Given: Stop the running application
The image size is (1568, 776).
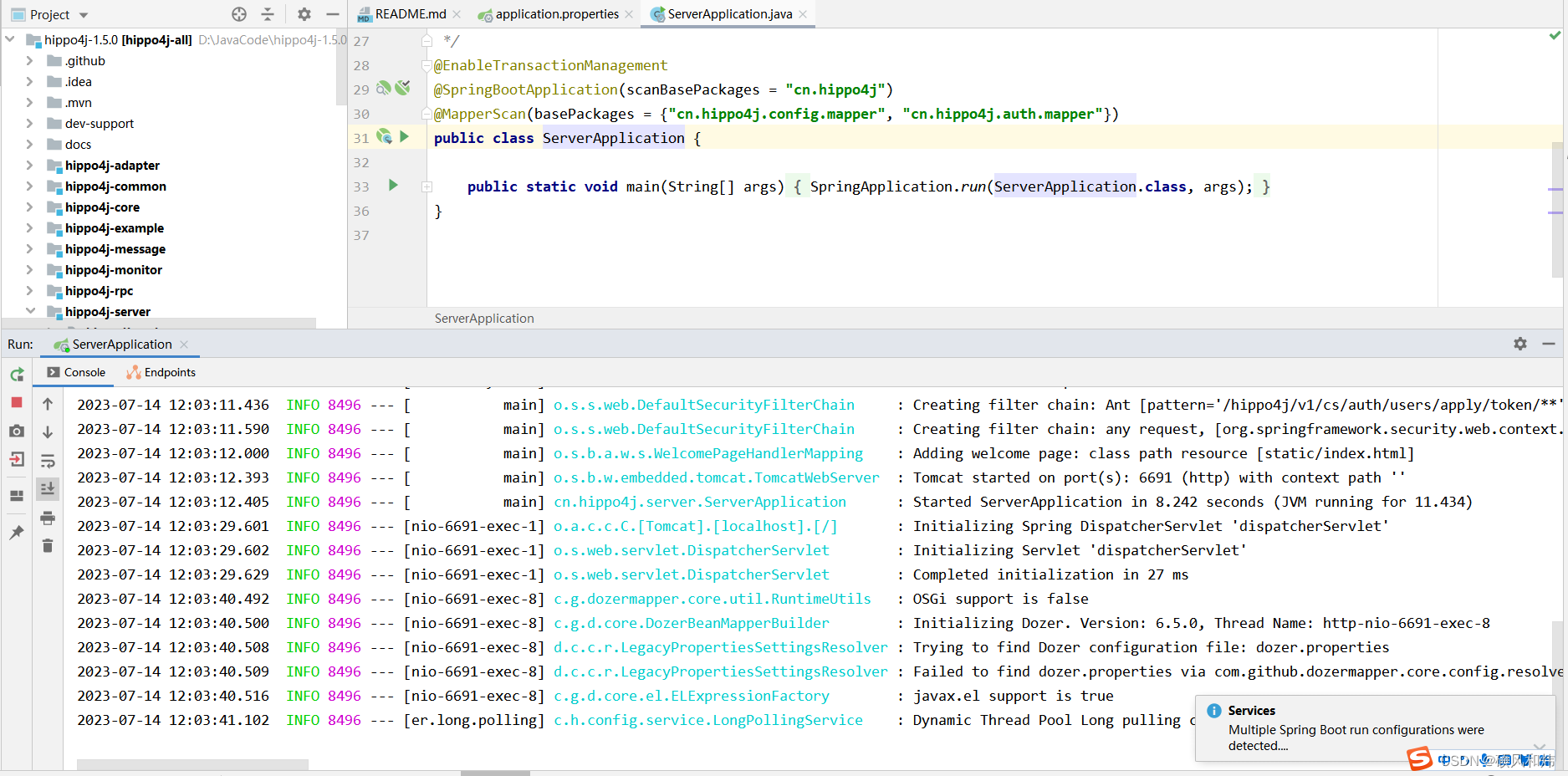Looking at the screenshot, I should point(17,402).
